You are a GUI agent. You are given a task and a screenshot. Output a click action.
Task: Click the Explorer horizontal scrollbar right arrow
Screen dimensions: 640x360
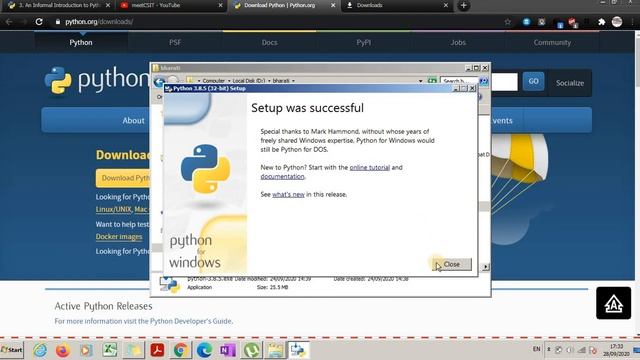485,267
